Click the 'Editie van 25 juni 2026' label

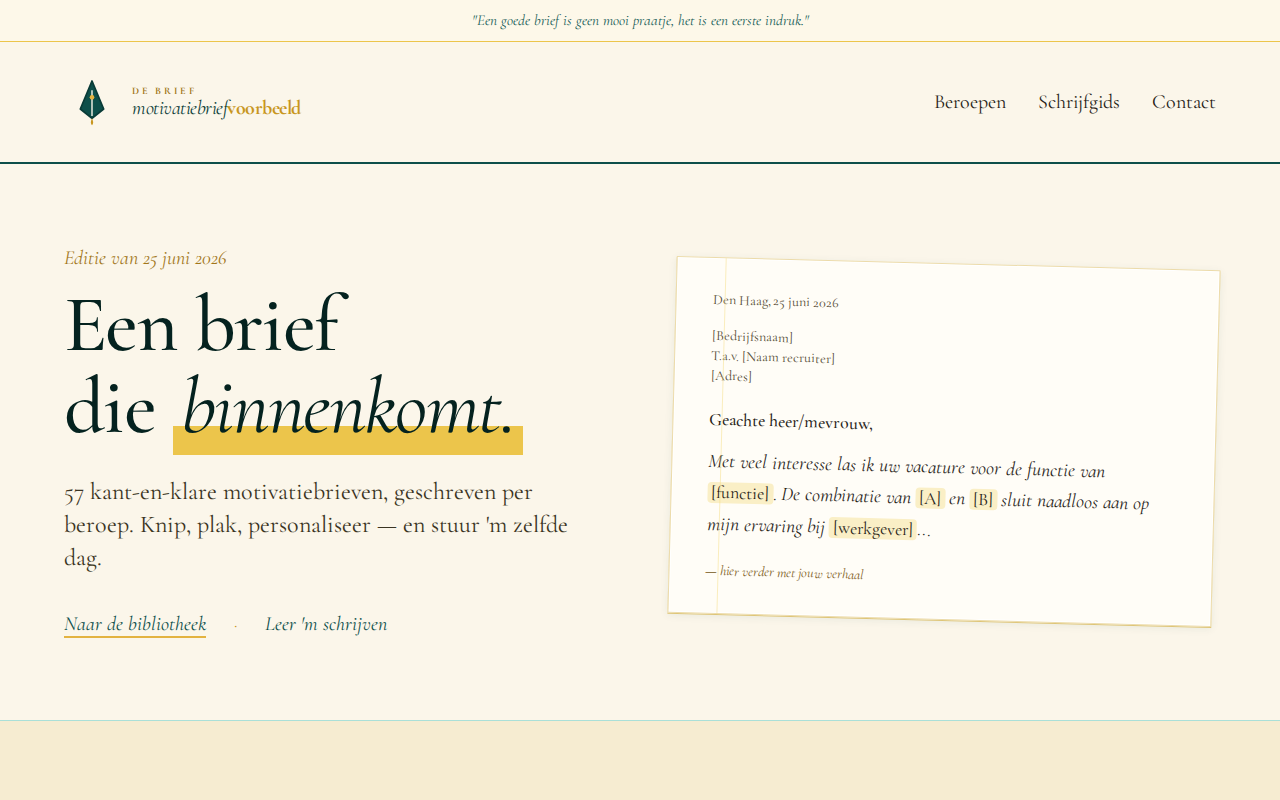pos(146,258)
